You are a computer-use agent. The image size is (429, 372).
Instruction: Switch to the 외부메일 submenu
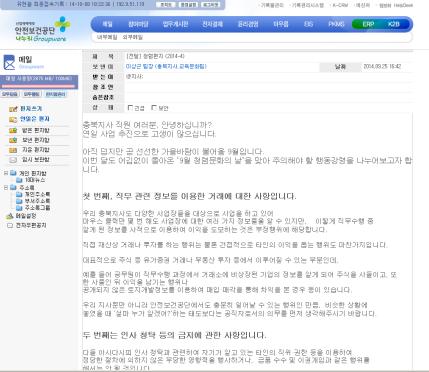coord(132,37)
